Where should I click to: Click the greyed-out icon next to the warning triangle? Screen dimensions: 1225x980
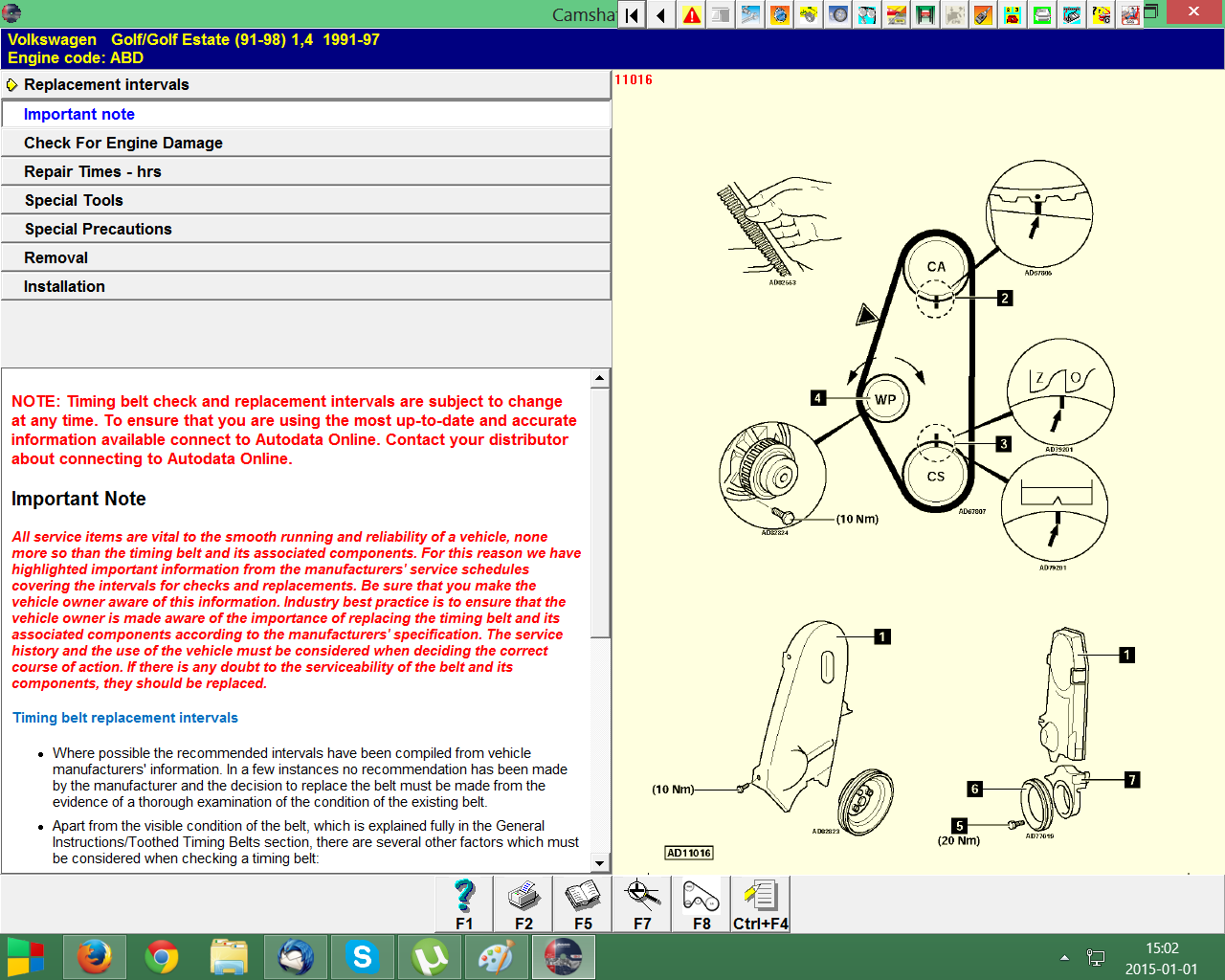click(721, 14)
